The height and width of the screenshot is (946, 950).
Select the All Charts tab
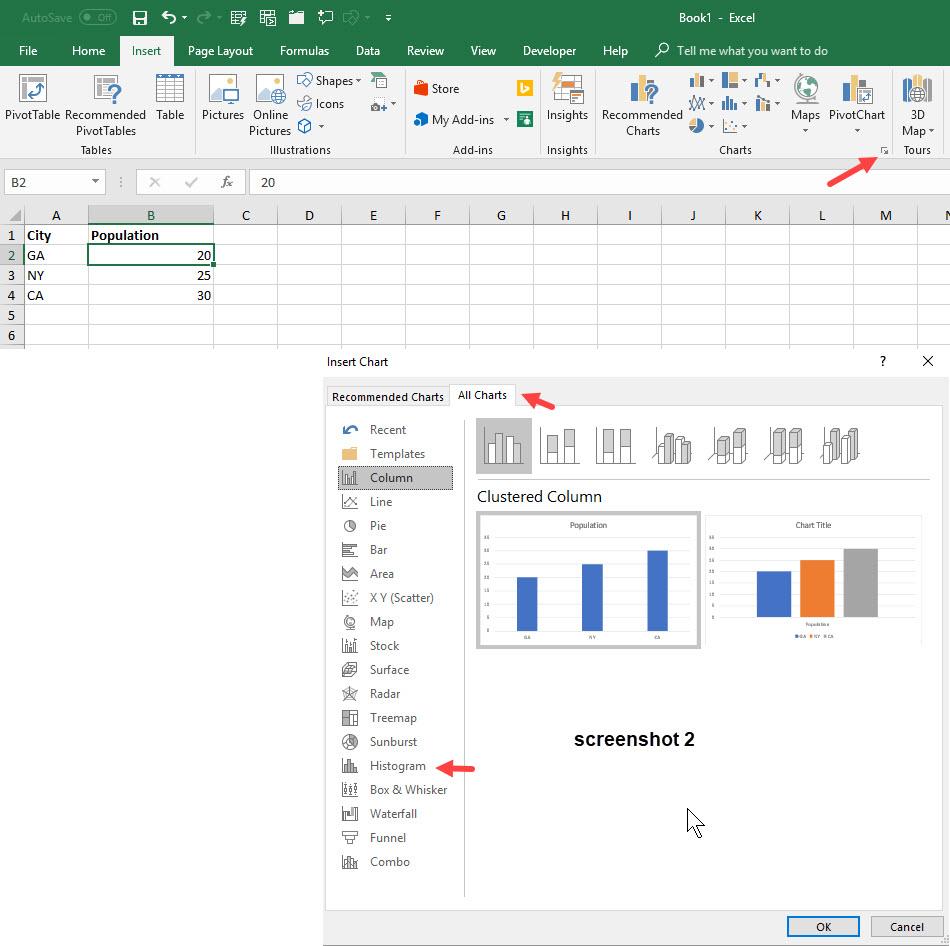coord(482,395)
